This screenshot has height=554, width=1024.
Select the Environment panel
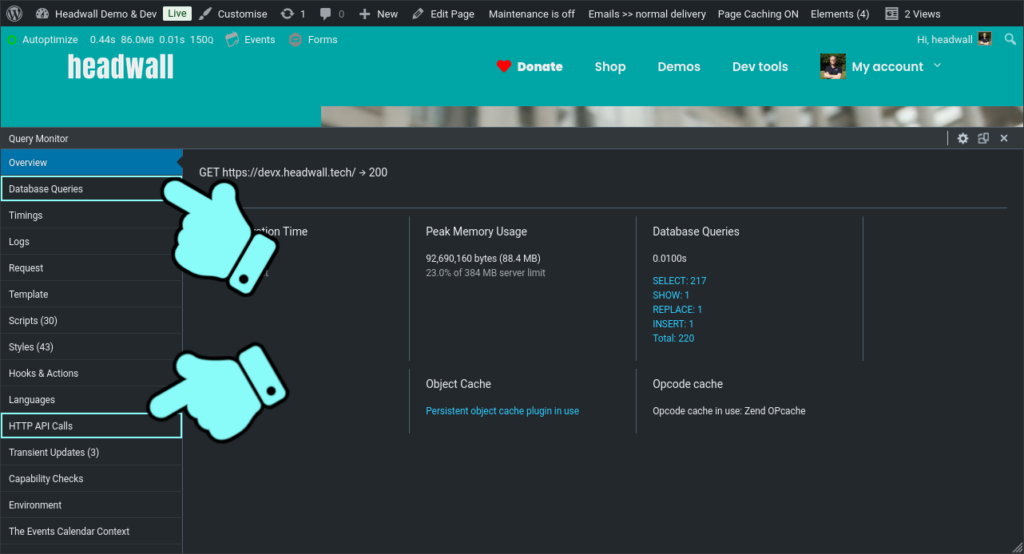point(91,505)
